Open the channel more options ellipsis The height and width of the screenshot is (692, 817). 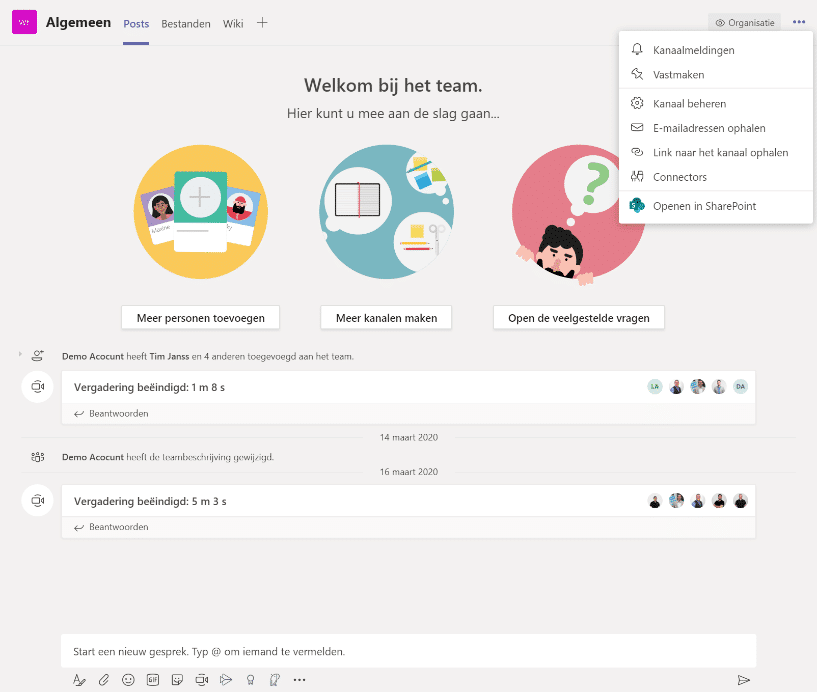(799, 22)
